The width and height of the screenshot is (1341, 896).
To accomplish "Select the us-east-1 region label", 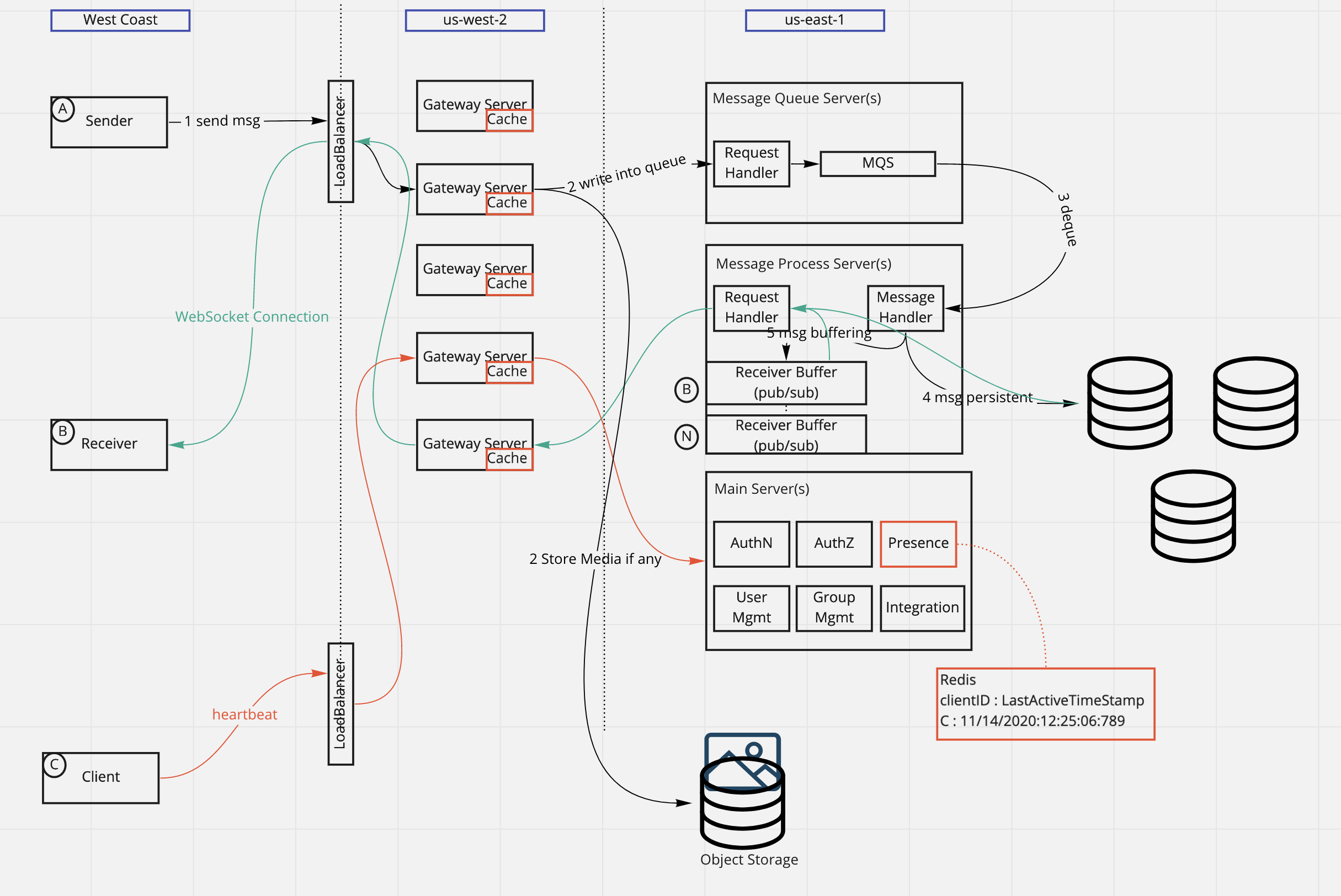I will click(x=815, y=20).
